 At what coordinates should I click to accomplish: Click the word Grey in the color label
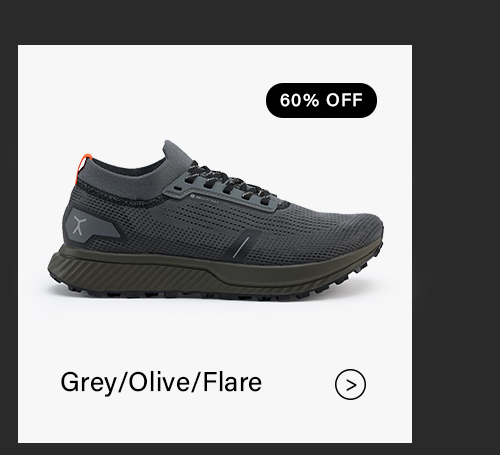[x=88, y=383]
